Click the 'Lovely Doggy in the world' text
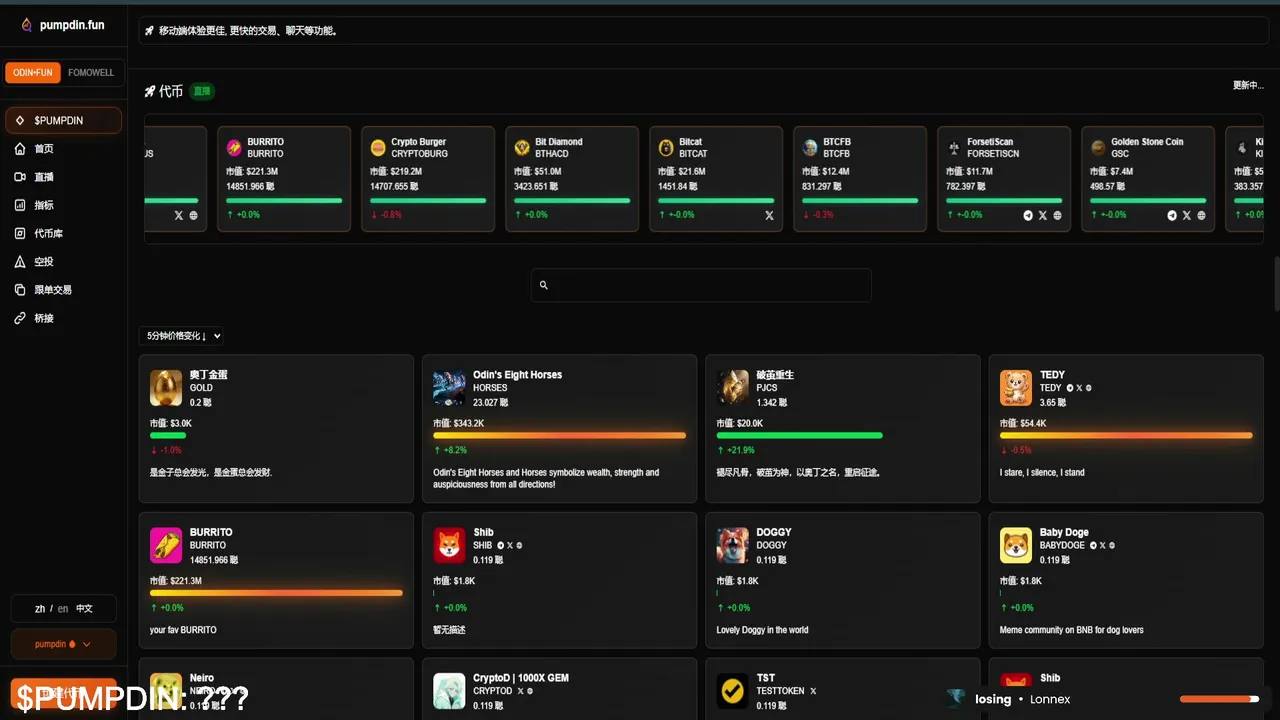1280x720 pixels. [x=762, y=630]
